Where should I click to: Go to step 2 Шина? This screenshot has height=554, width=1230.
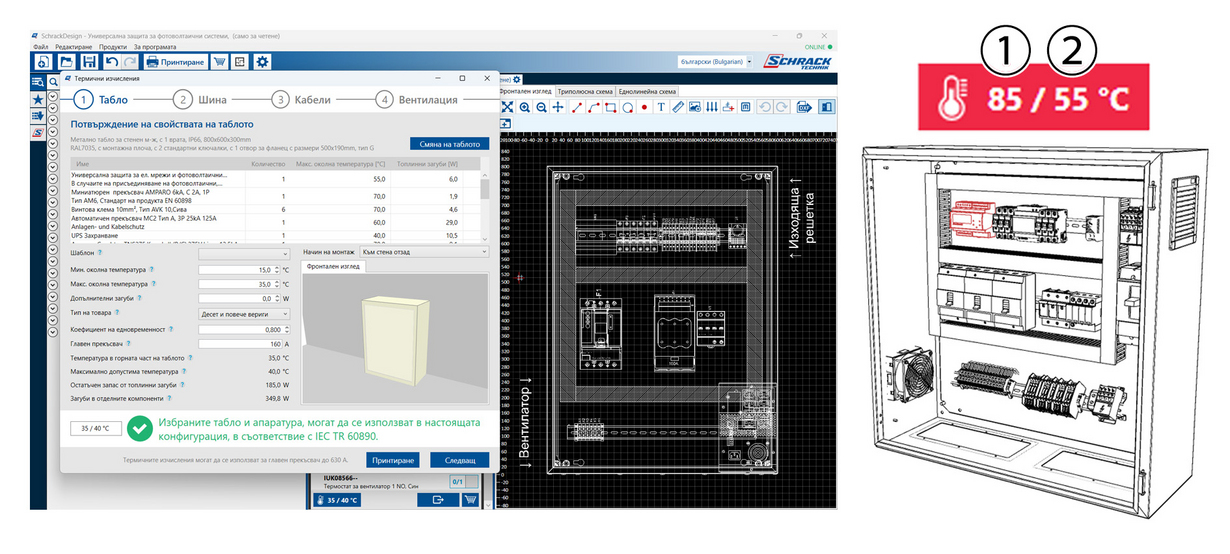(200, 100)
